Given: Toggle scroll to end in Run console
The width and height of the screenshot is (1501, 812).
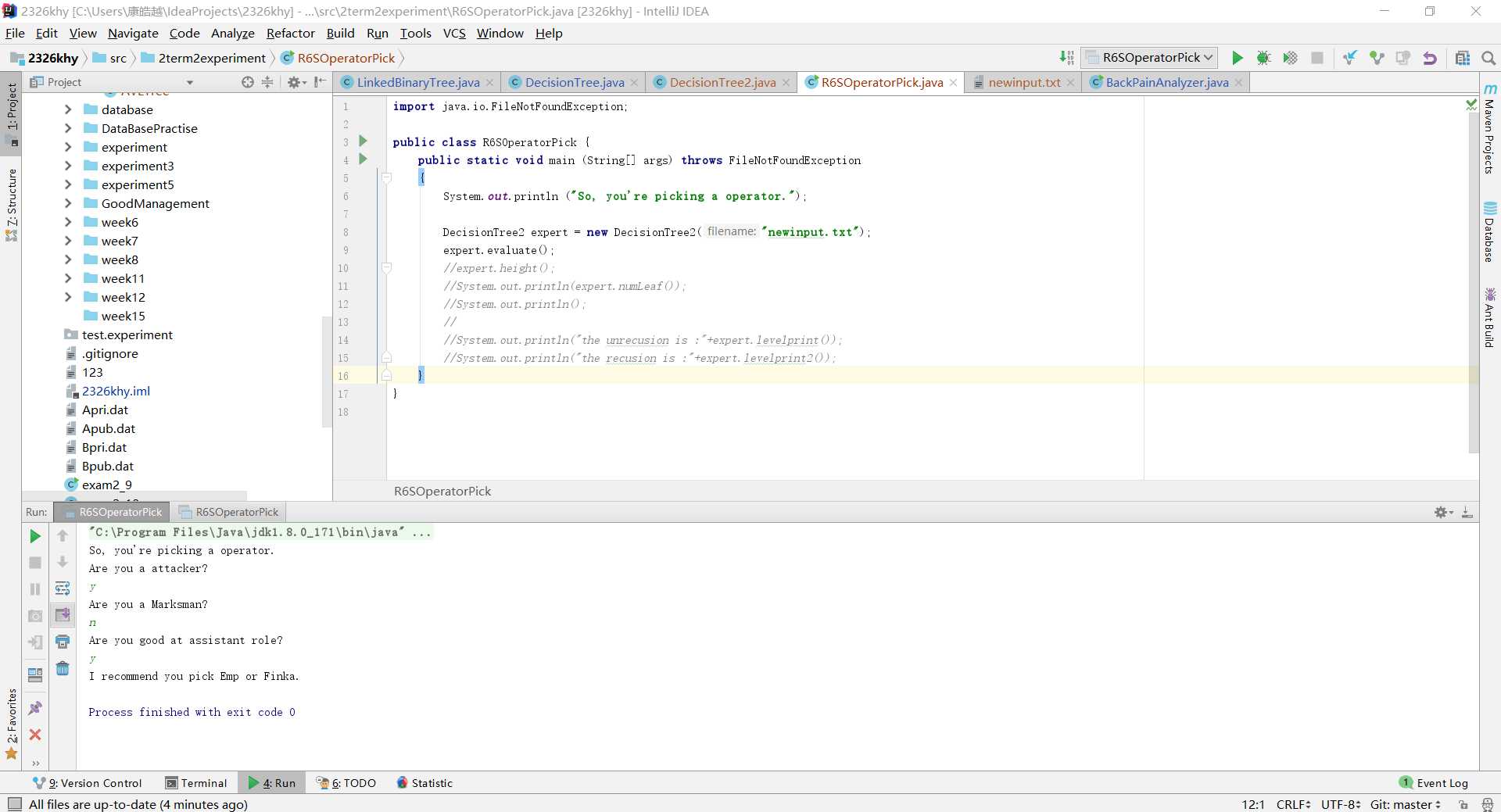Looking at the screenshot, I should click(x=63, y=616).
